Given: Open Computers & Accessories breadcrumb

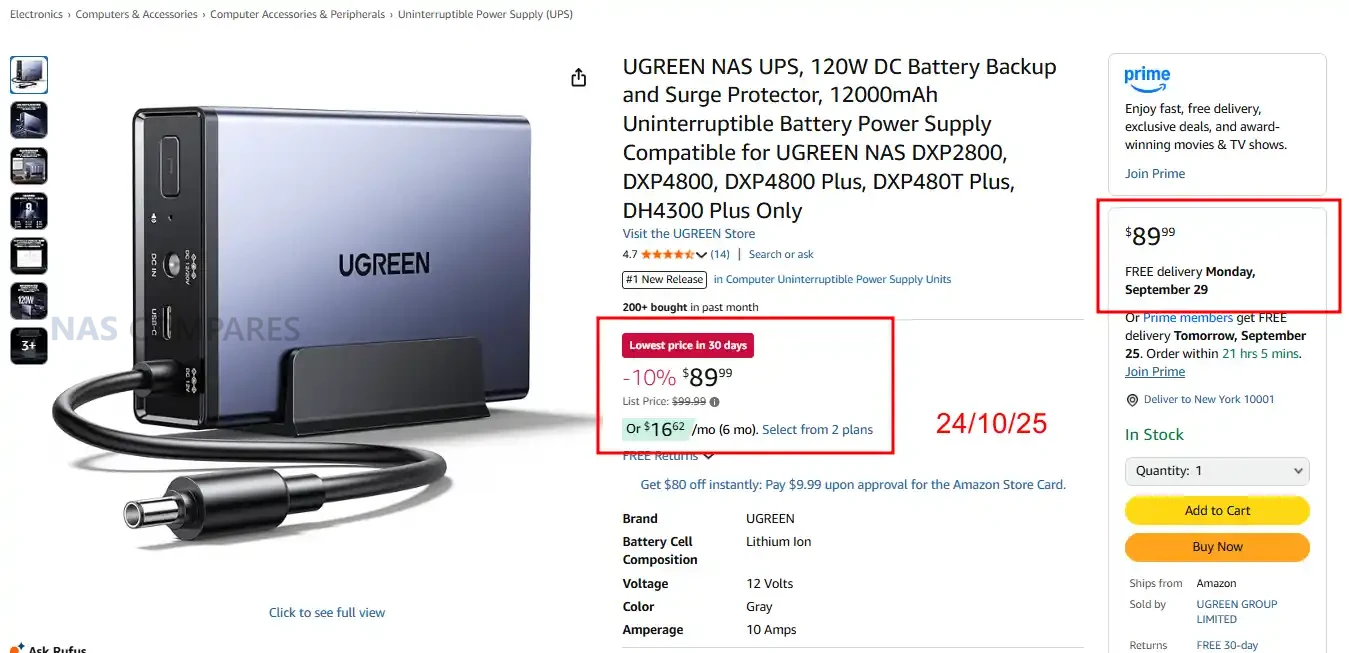Looking at the screenshot, I should point(137,15).
